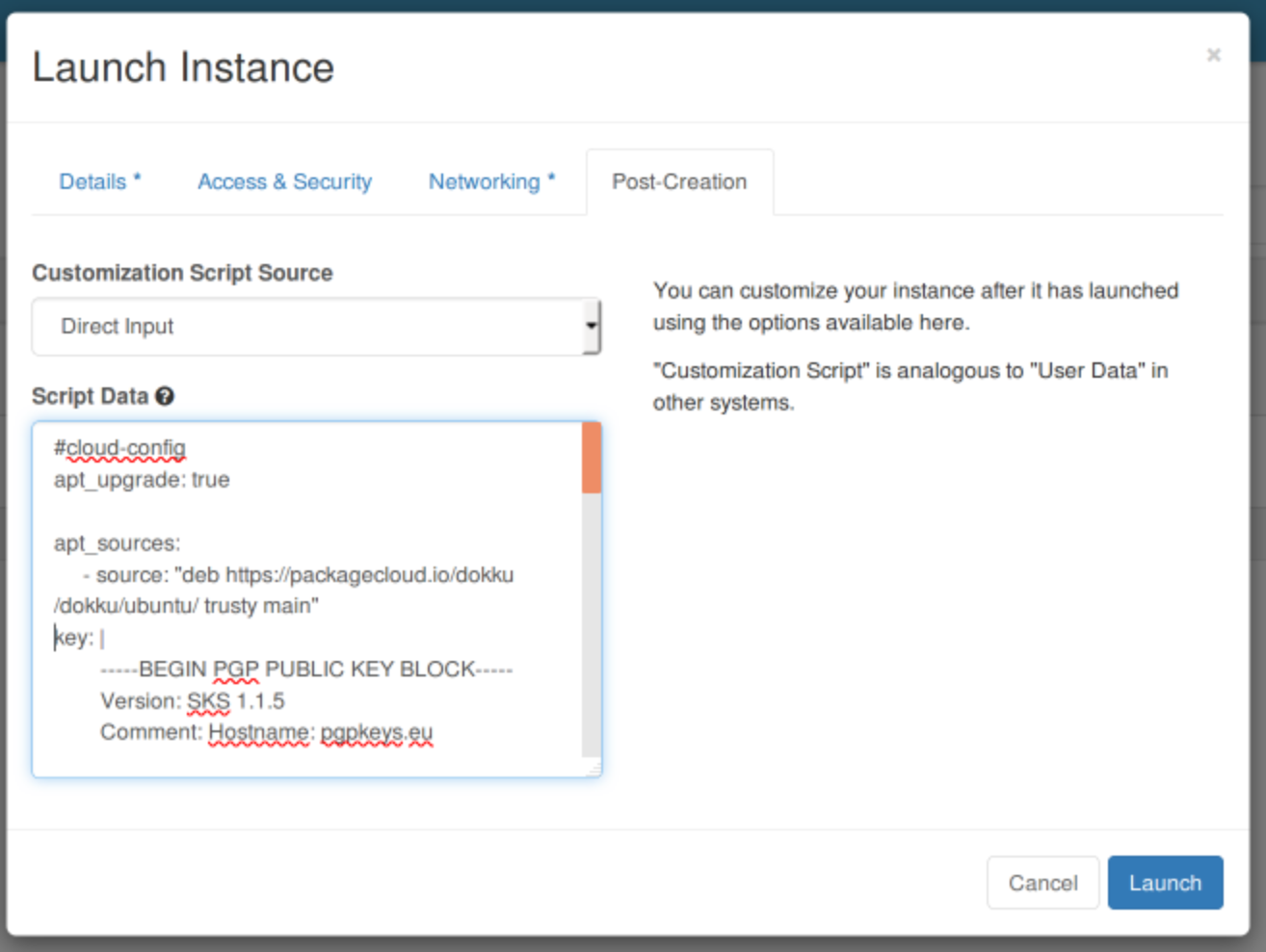The image size is (1266, 952).
Task: Click the Launch button
Action: click(x=1165, y=883)
